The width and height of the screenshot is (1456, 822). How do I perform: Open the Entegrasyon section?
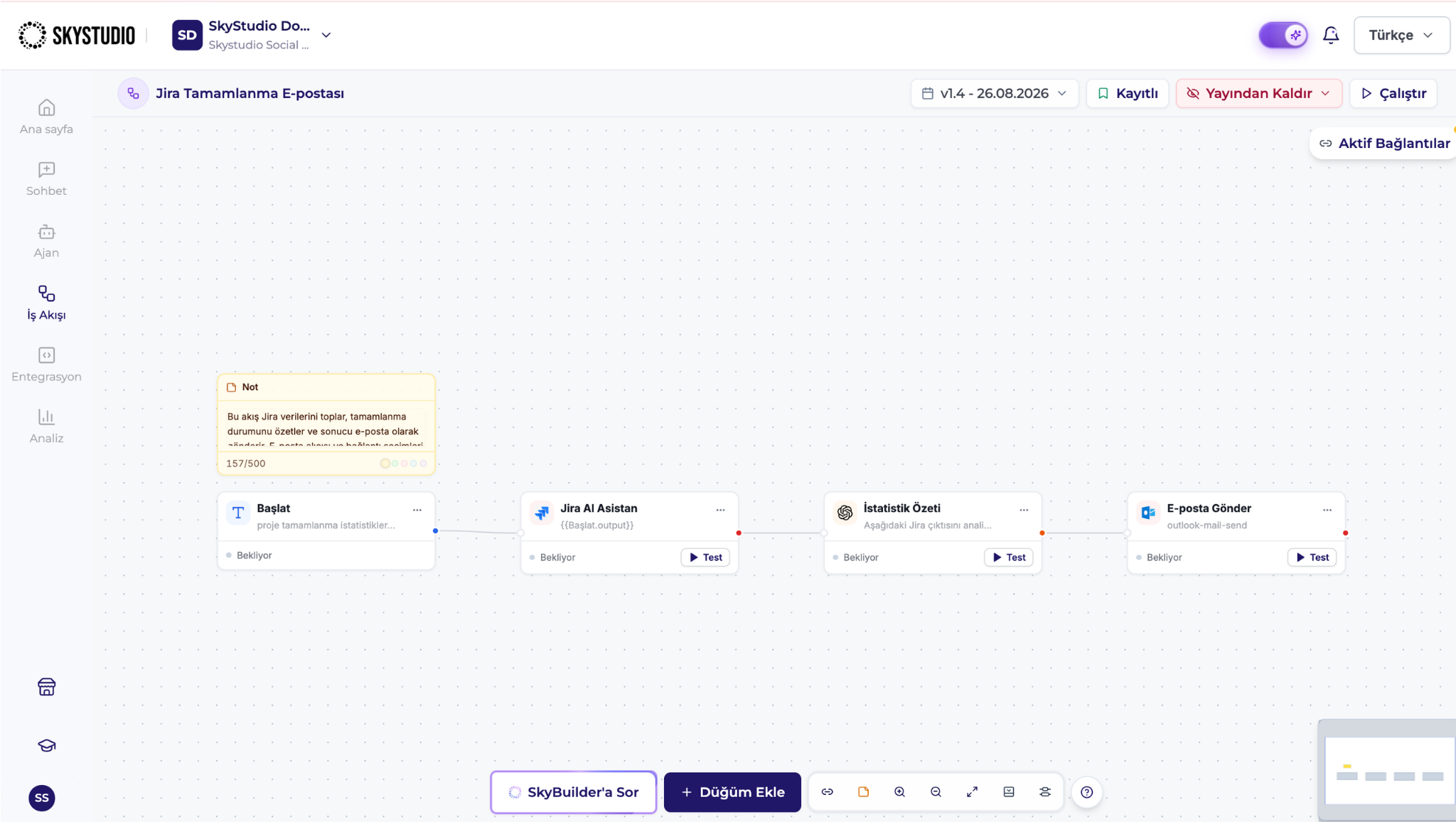coord(46,364)
